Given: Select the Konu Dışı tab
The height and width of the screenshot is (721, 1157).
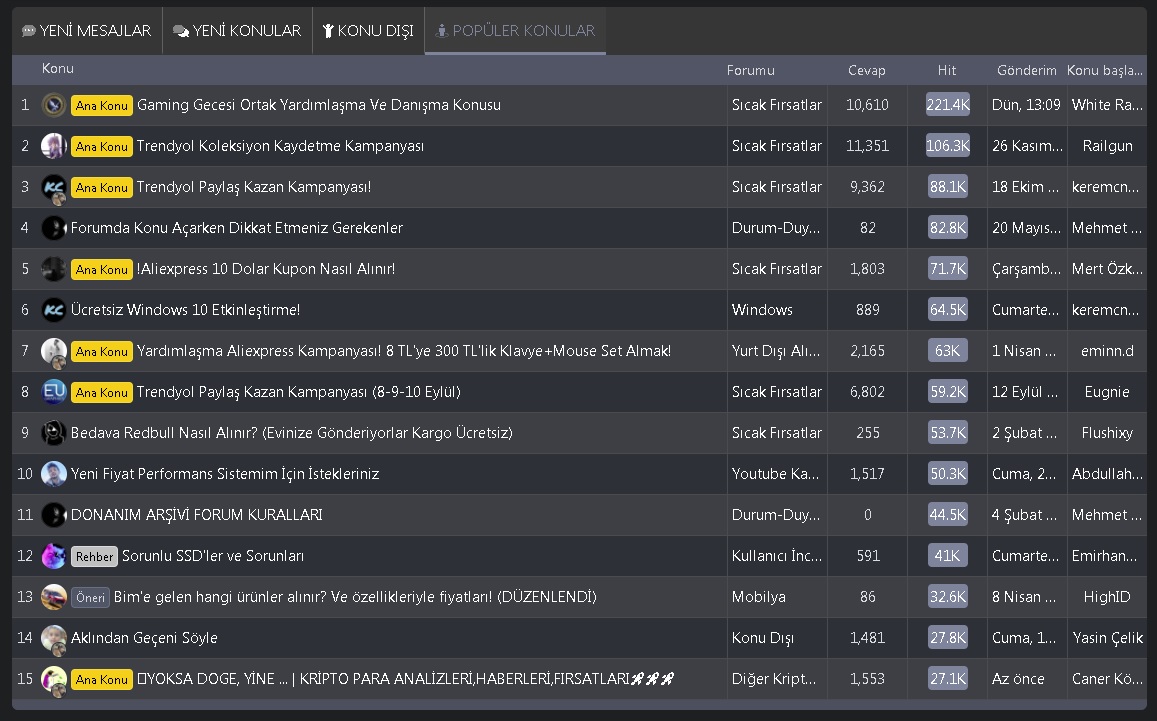Looking at the screenshot, I should point(368,31).
